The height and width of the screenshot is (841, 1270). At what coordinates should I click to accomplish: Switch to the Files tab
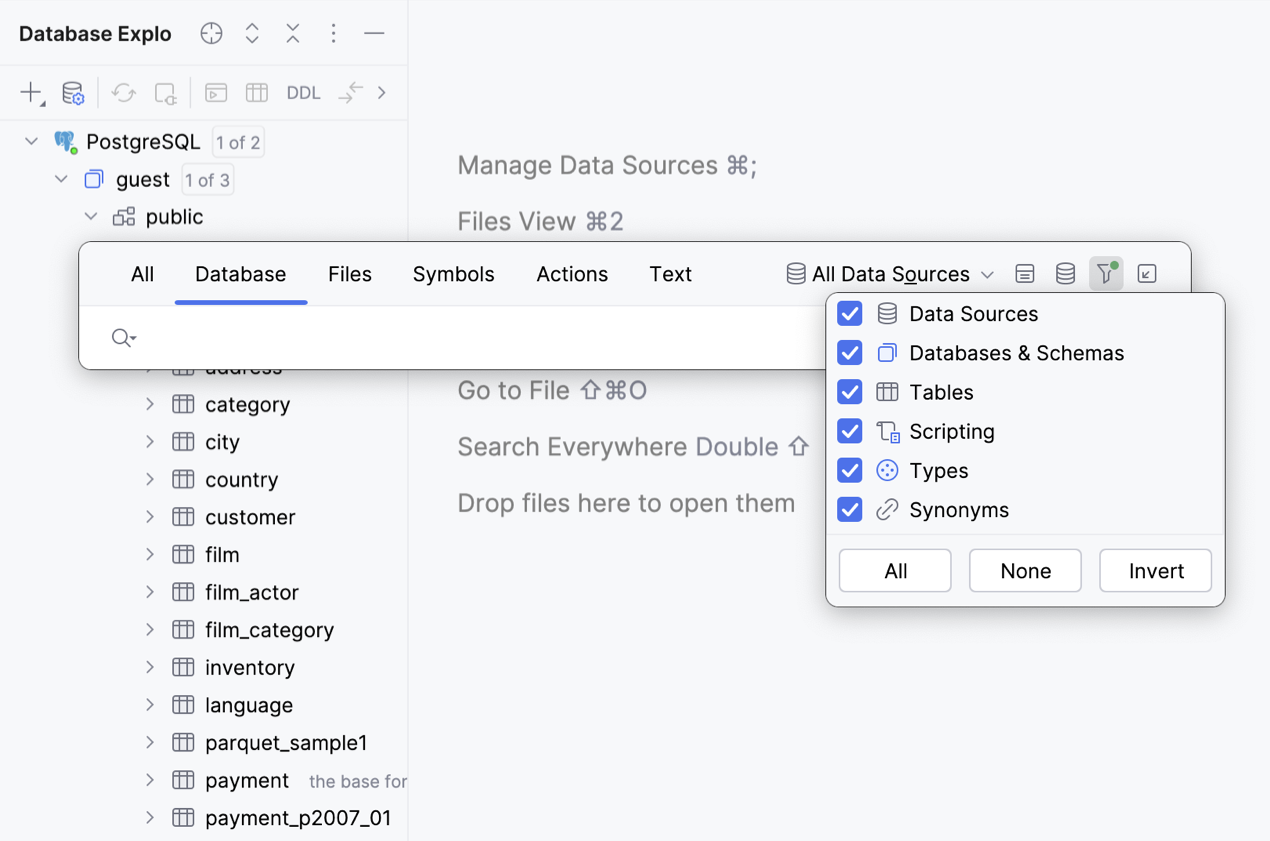(349, 274)
